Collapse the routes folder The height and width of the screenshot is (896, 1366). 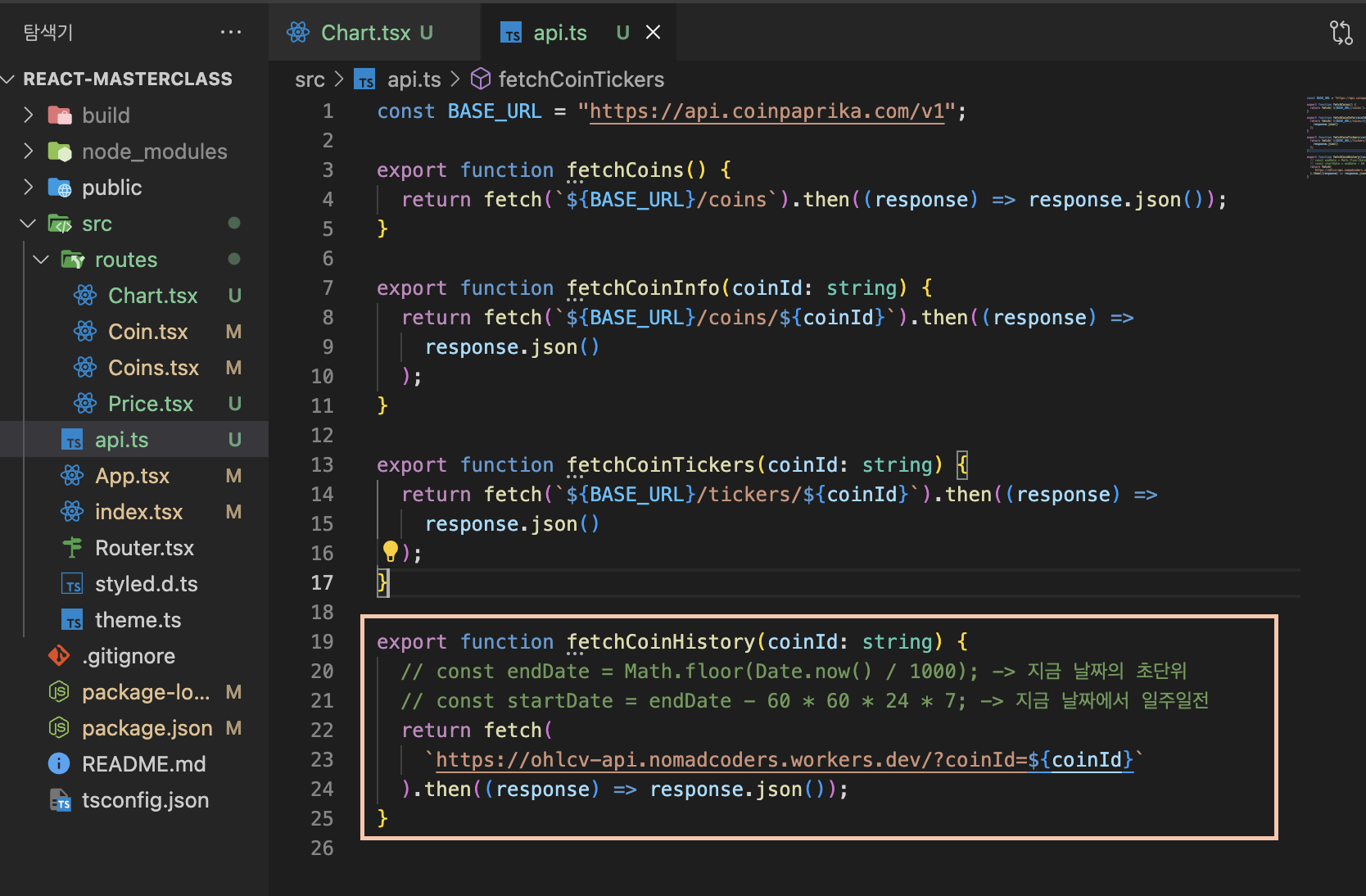tap(41, 260)
